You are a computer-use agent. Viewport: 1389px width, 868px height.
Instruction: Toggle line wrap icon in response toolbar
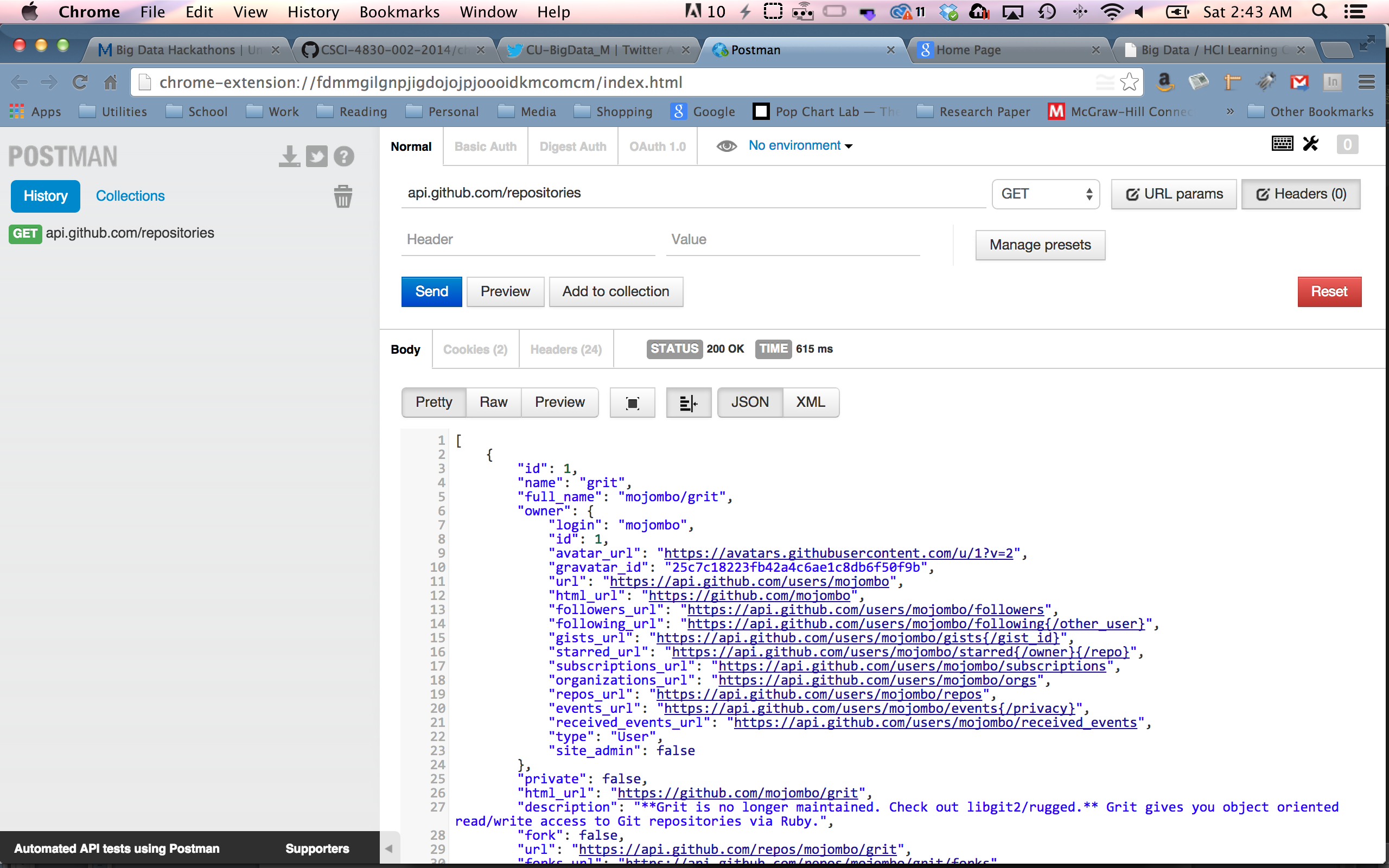(688, 403)
